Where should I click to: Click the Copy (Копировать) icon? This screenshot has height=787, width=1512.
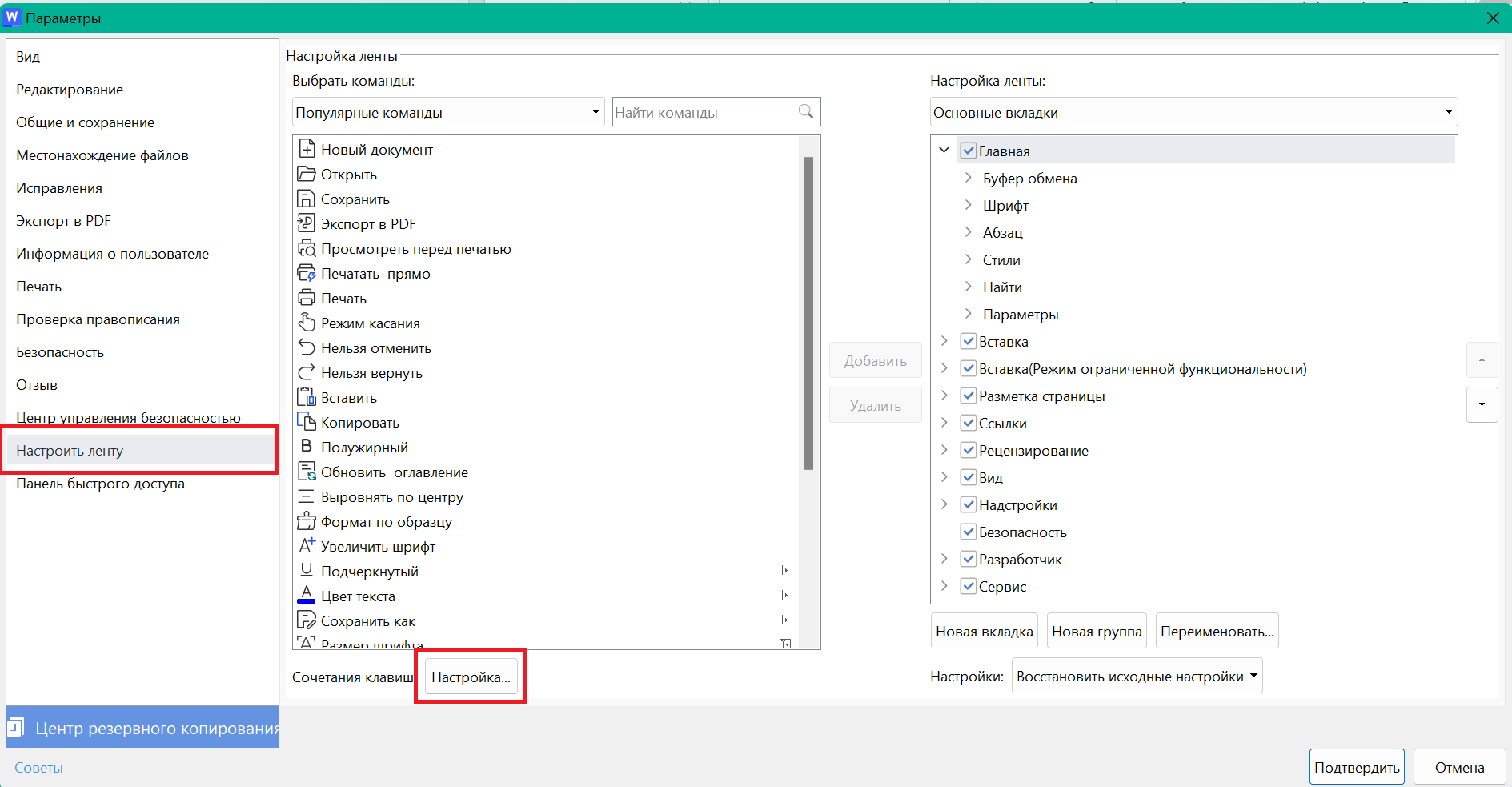(307, 422)
